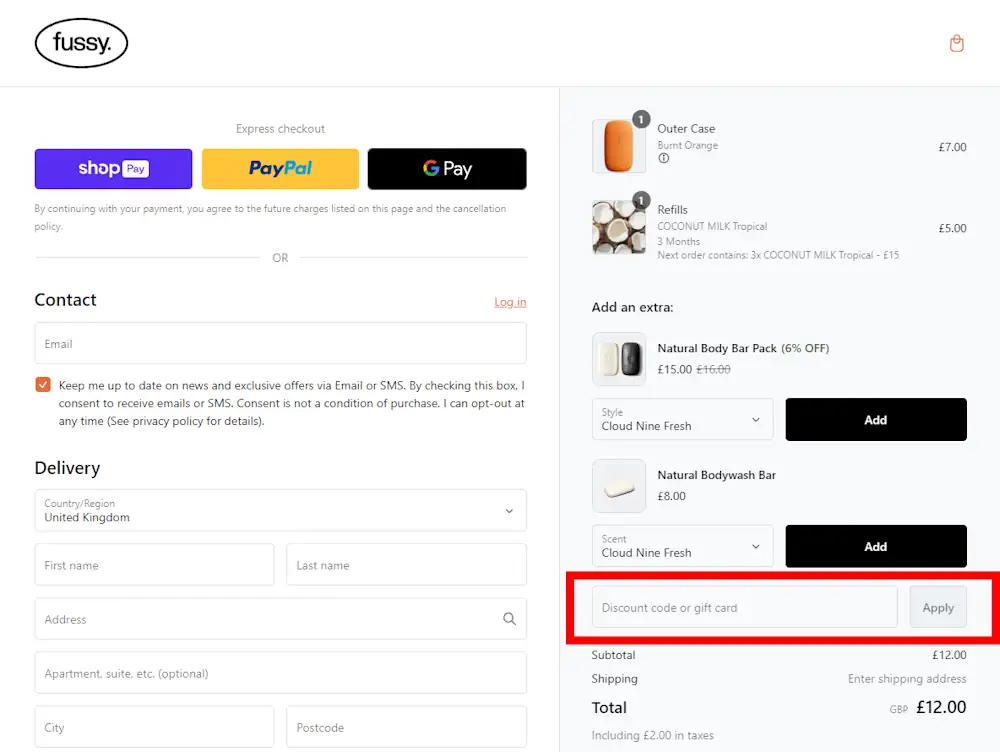Click the Log in link
The width and height of the screenshot is (1000, 752).
point(510,302)
